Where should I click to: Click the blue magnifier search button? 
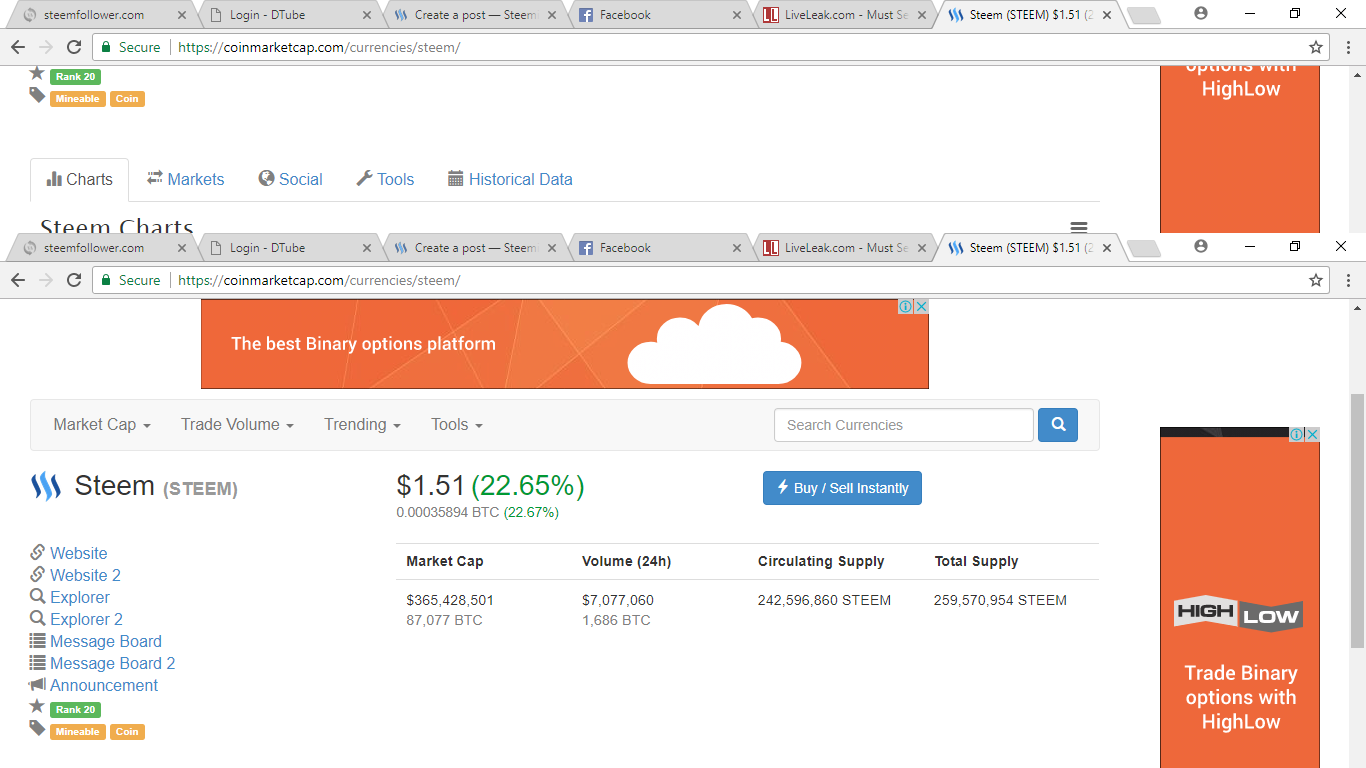pyautogui.click(x=1058, y=425)
